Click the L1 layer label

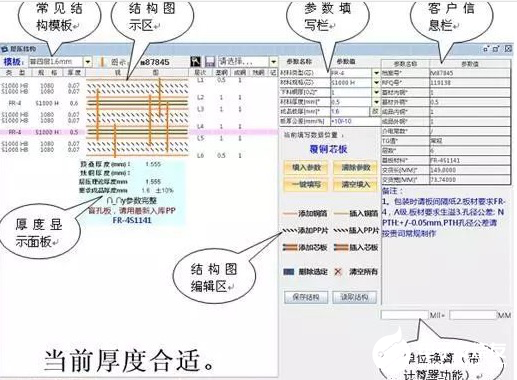(200, 80)
